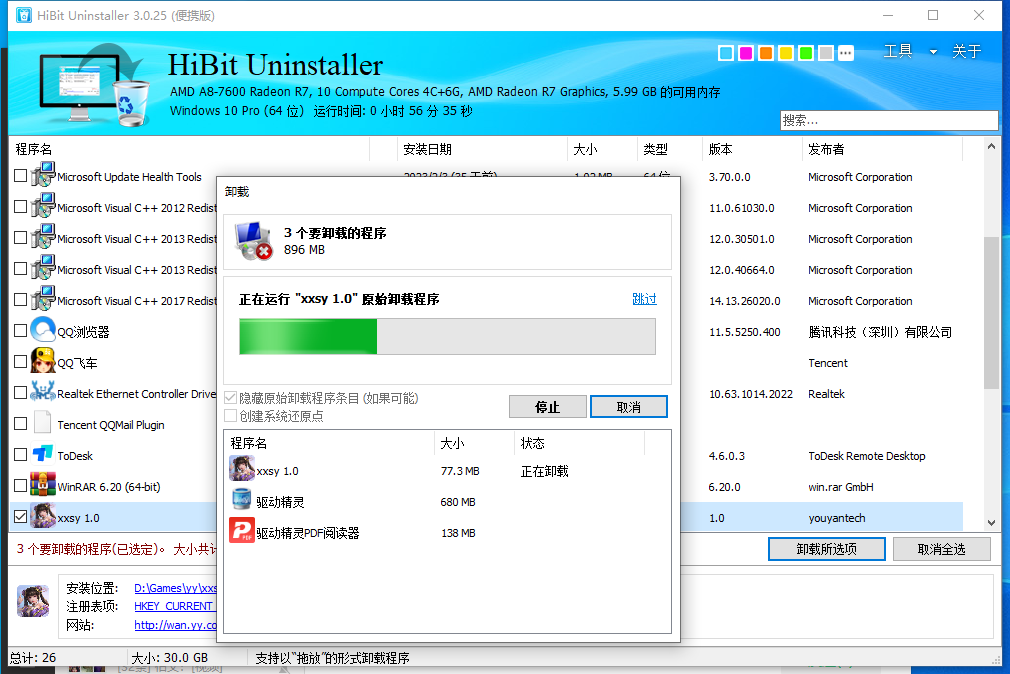
Task: Open the 关于 menu item
Action: click(x=967, y=51)
